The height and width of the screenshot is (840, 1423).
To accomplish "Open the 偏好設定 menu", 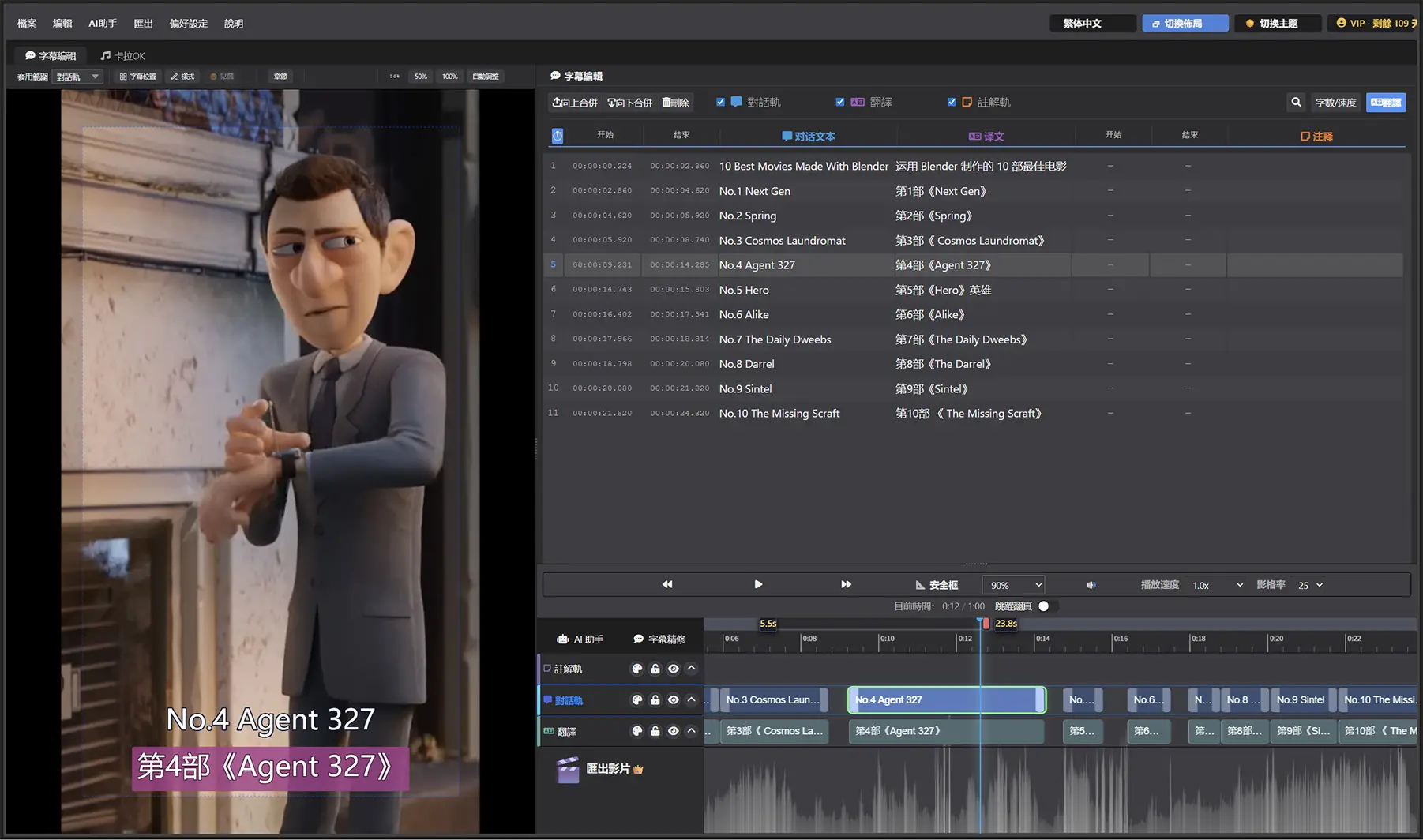I will pos(189,23).
